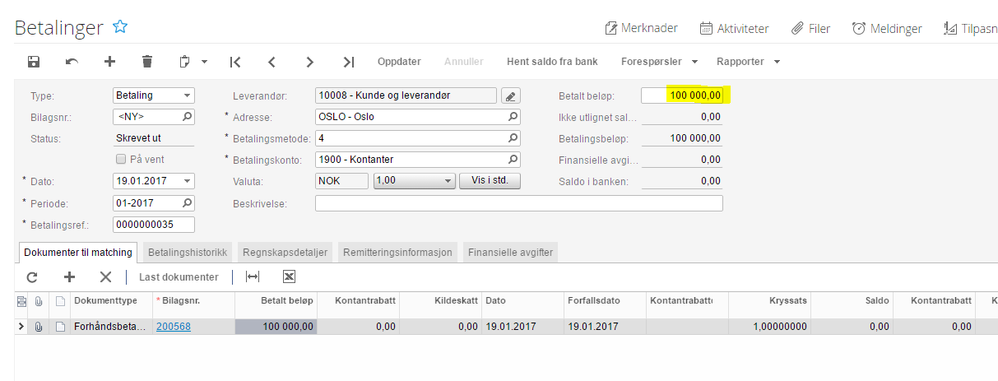Save the payment with the floppy disk icon
Viewport: 998px width, 381px height.
pyautogui.click(x=34, y=62)
